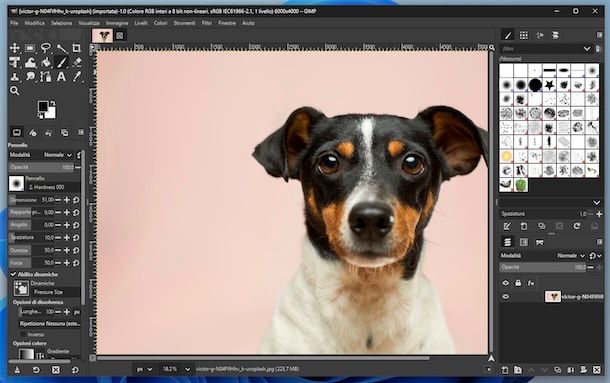Select the Paths tool
This screenshot has height=383, width=610.
tap(46, 77)
